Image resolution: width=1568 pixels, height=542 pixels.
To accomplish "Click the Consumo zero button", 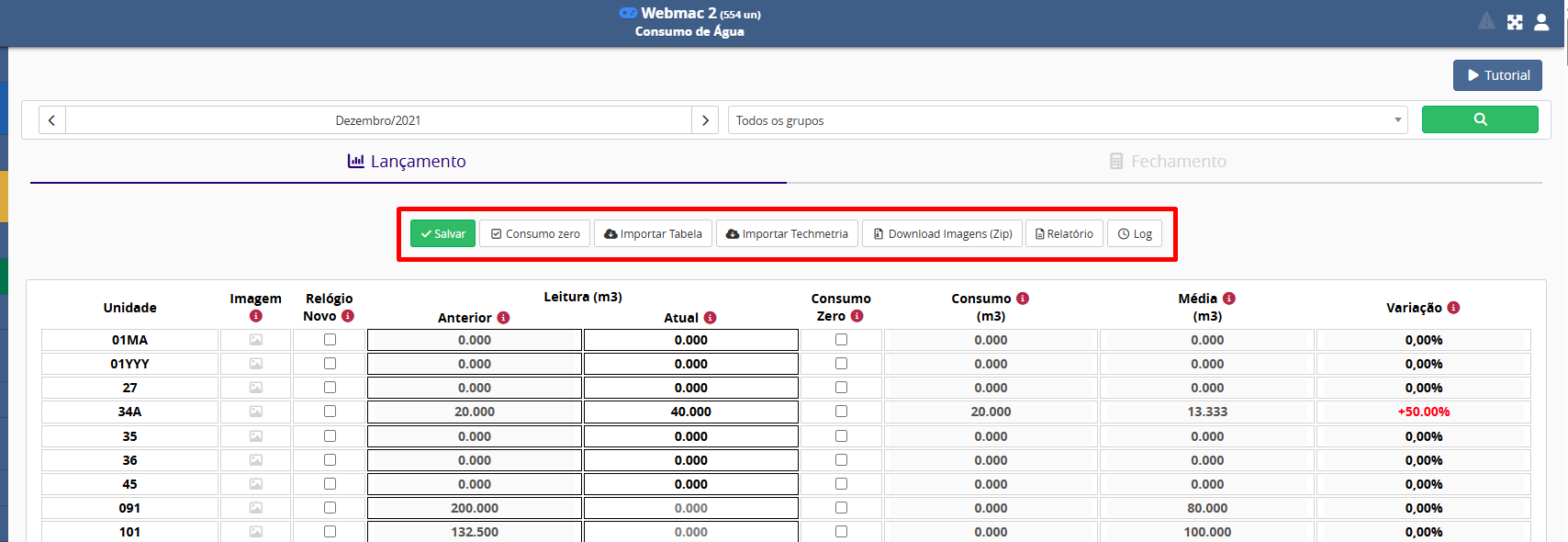I will click(x=535, y=233).
